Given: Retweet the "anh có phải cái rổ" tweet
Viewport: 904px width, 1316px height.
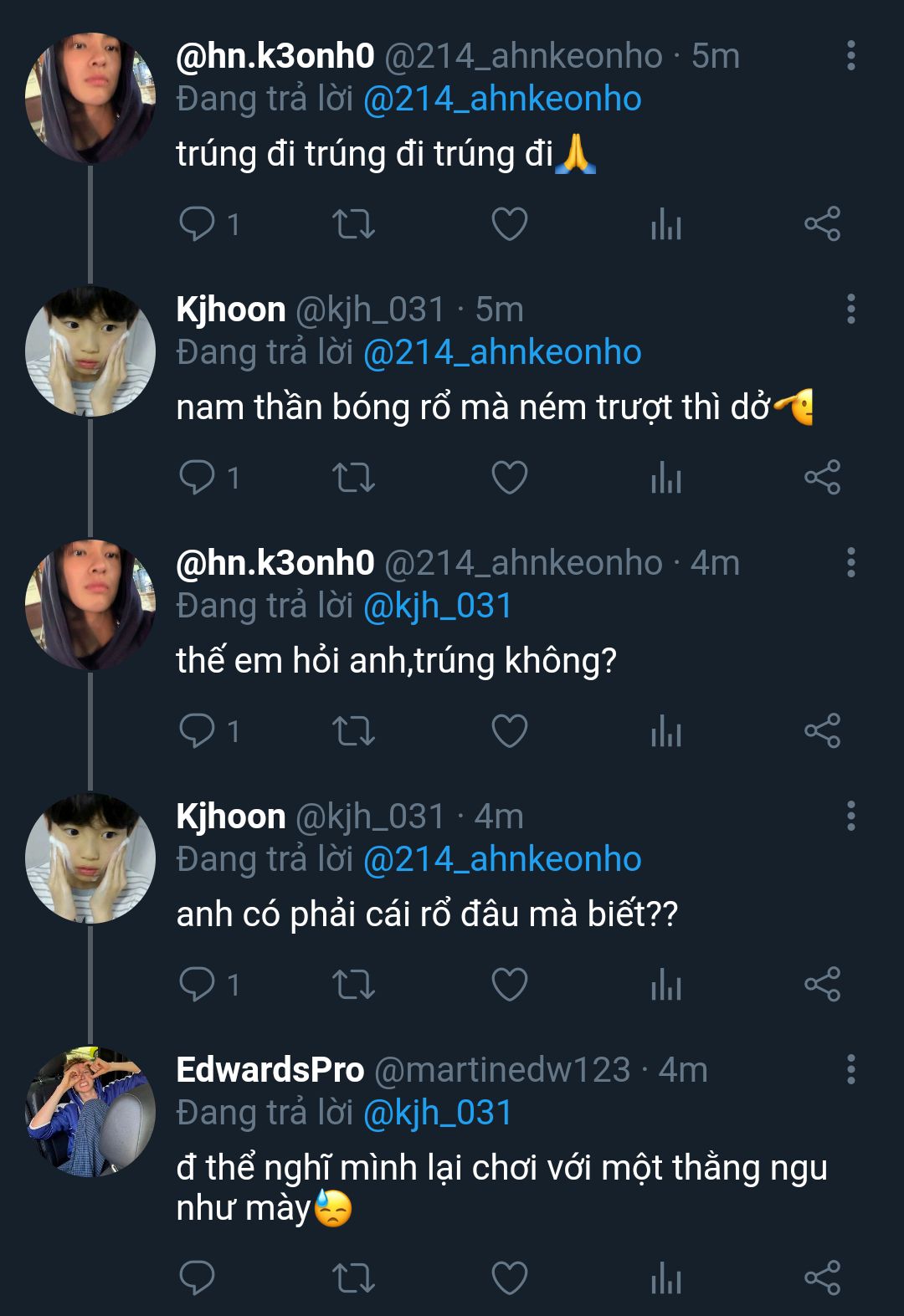Looking at the screenshot, I should (353, 985).
